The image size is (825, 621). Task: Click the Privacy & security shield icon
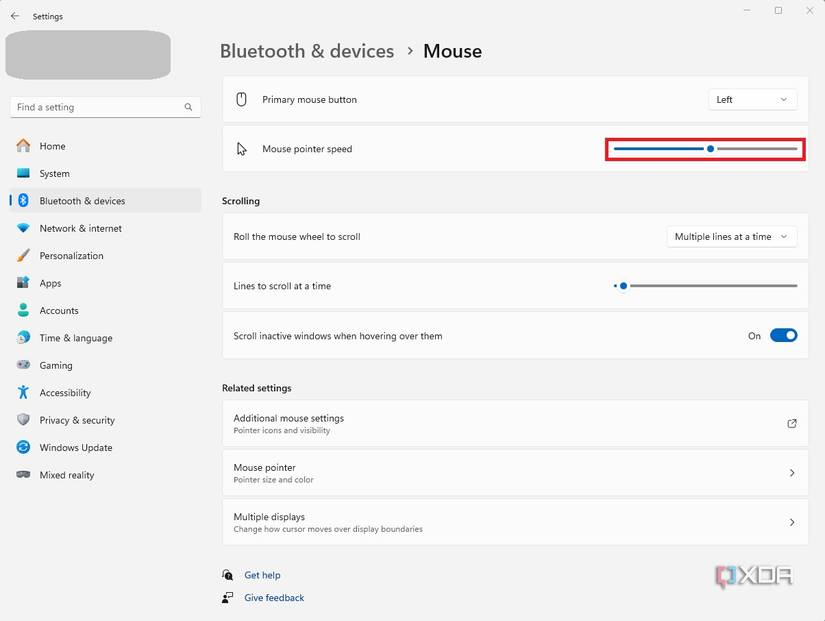pyautogui.click(x=23, y=420)
